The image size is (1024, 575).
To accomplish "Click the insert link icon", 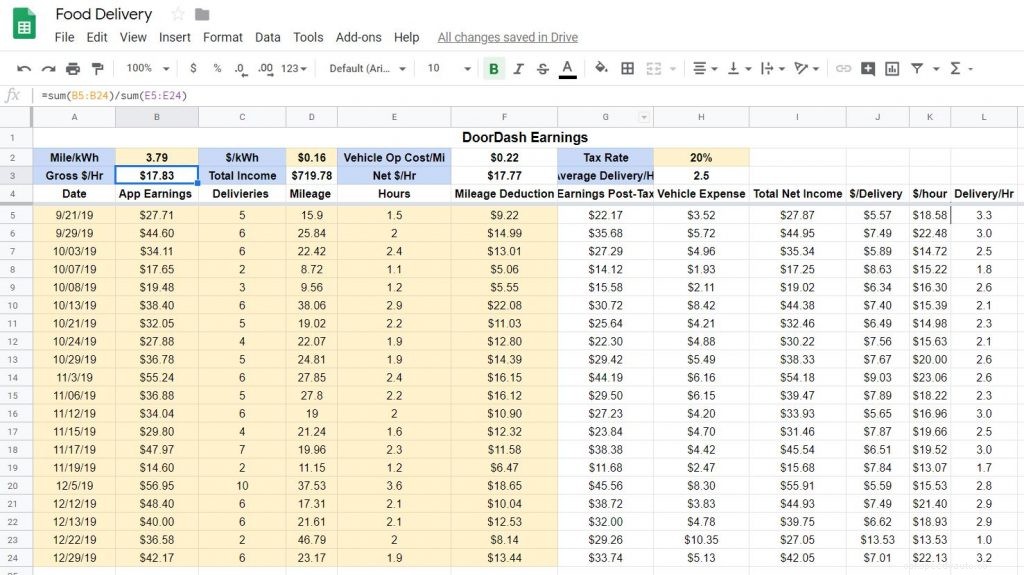I will 843,68.
